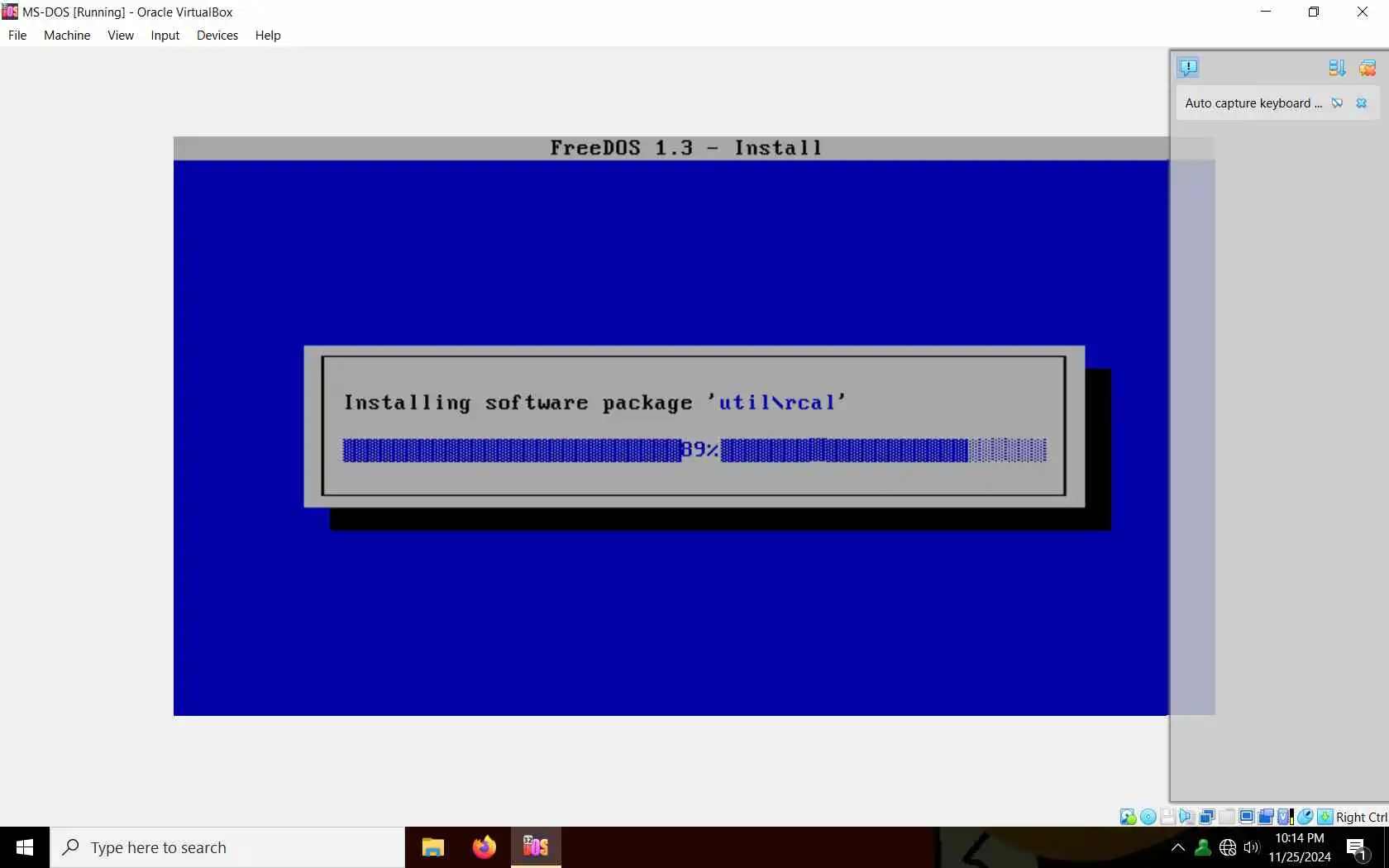Click the do-not-show-again icon on keyboard notification

pyautogui.click(x=1338, y=103)
